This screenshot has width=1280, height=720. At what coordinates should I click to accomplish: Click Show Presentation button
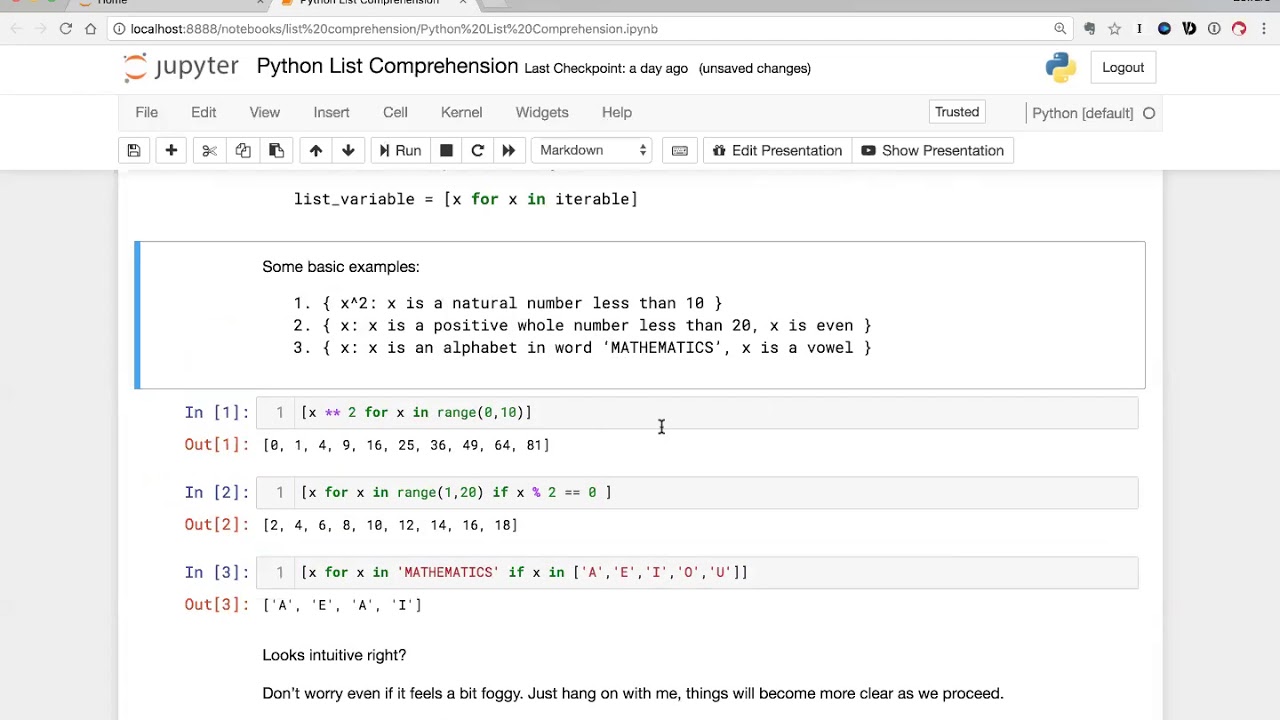coord(932,150)
